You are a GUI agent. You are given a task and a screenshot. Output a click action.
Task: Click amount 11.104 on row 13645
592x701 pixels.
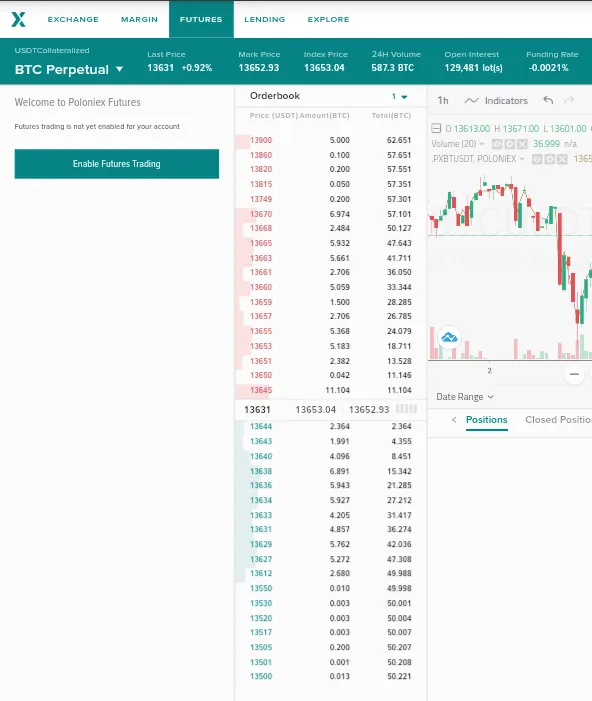(x=338, y=390)
